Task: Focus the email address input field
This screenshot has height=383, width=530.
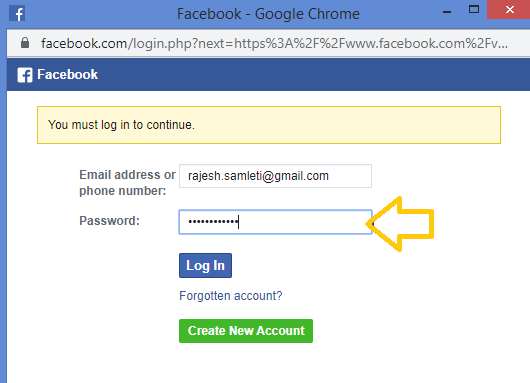Action: click(275, 176)
